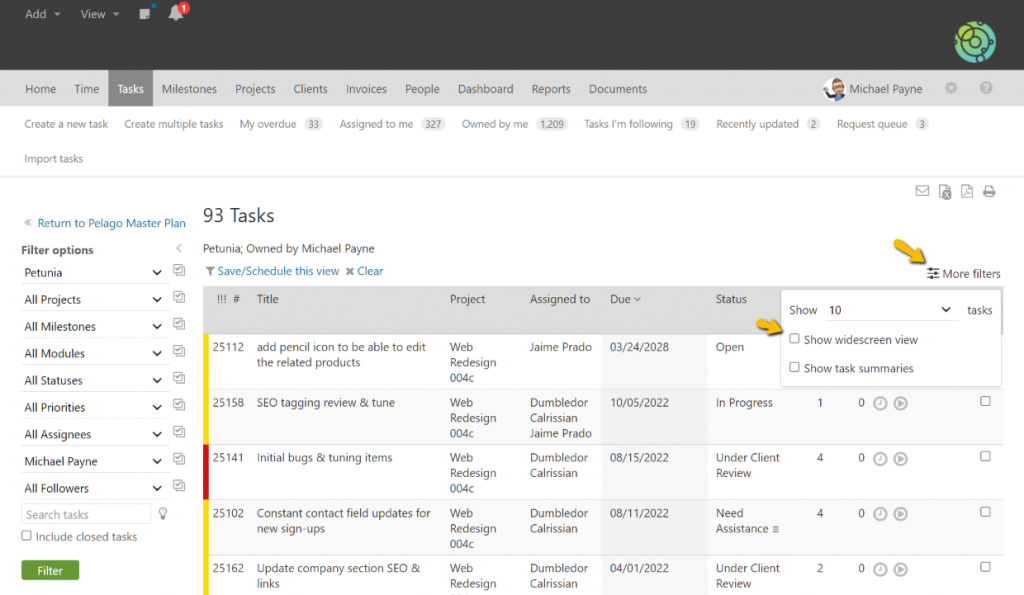Click Save/Schedule this view link
Screen dimensions: 1024x595
[278, 271]
